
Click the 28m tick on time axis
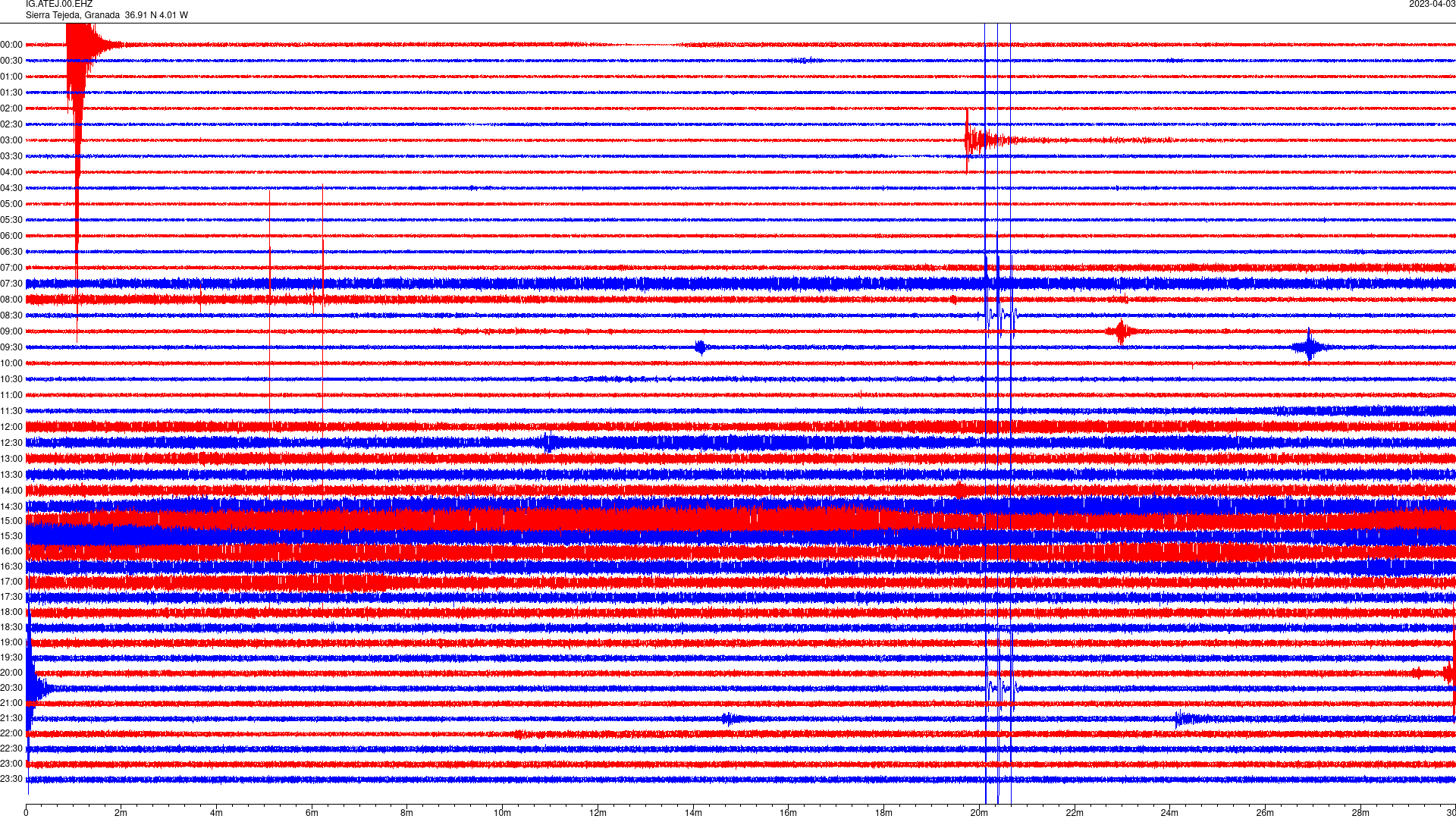1360,813
